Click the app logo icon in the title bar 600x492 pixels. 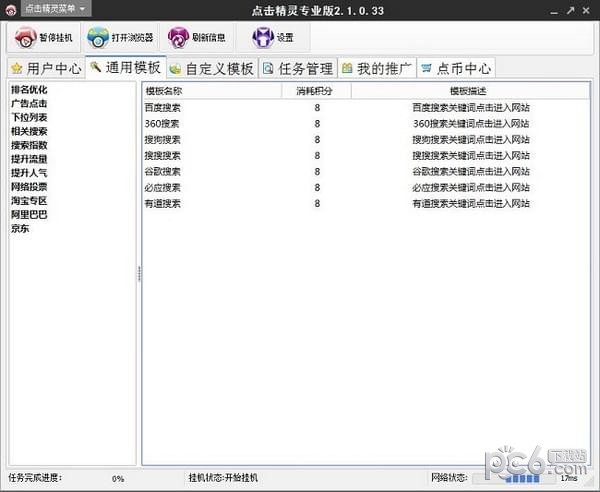10,10
